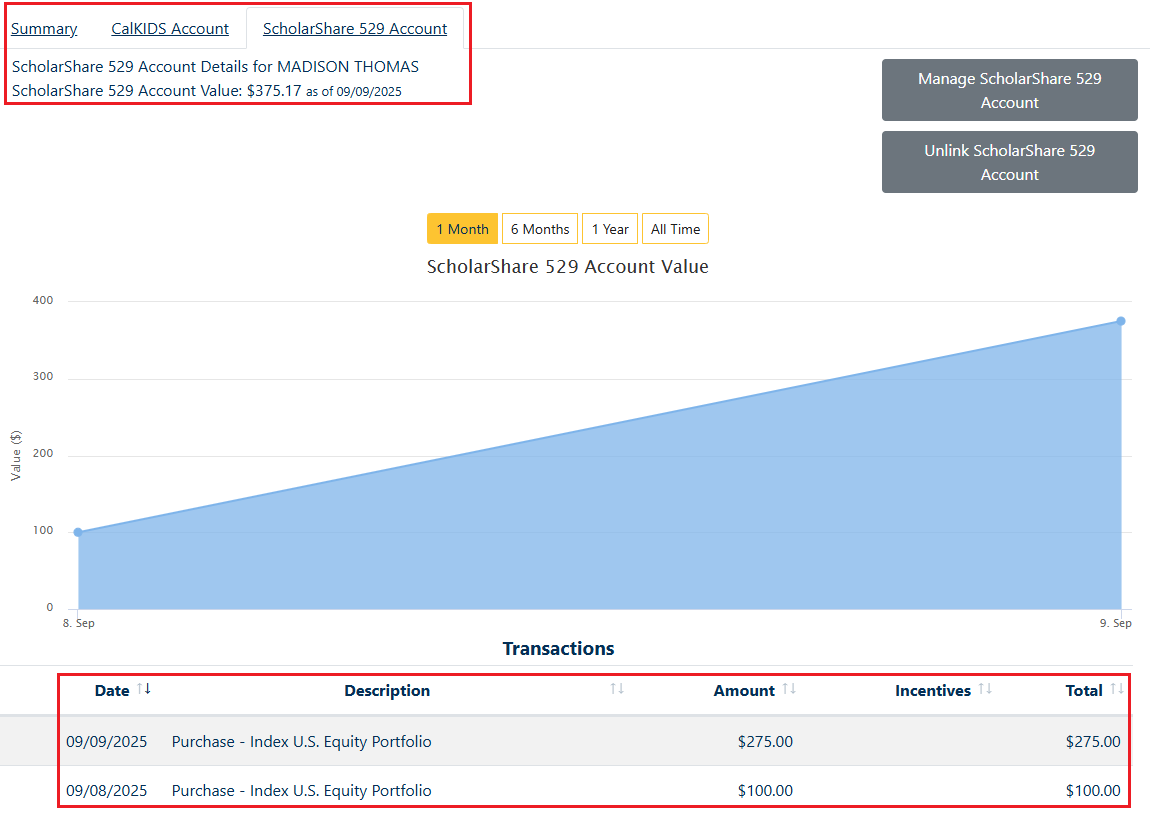
Task: Click the sort arrows beside Date column
Action: point(144,689)
